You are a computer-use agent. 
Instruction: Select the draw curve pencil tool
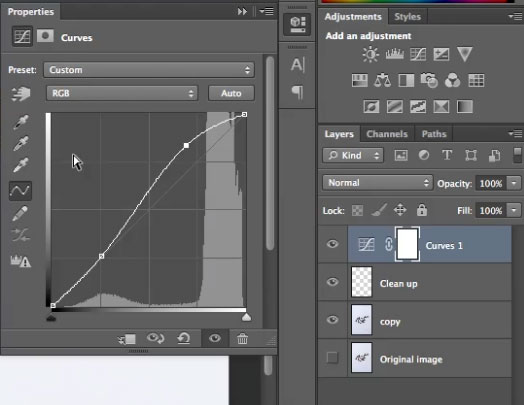coord(20,214)
